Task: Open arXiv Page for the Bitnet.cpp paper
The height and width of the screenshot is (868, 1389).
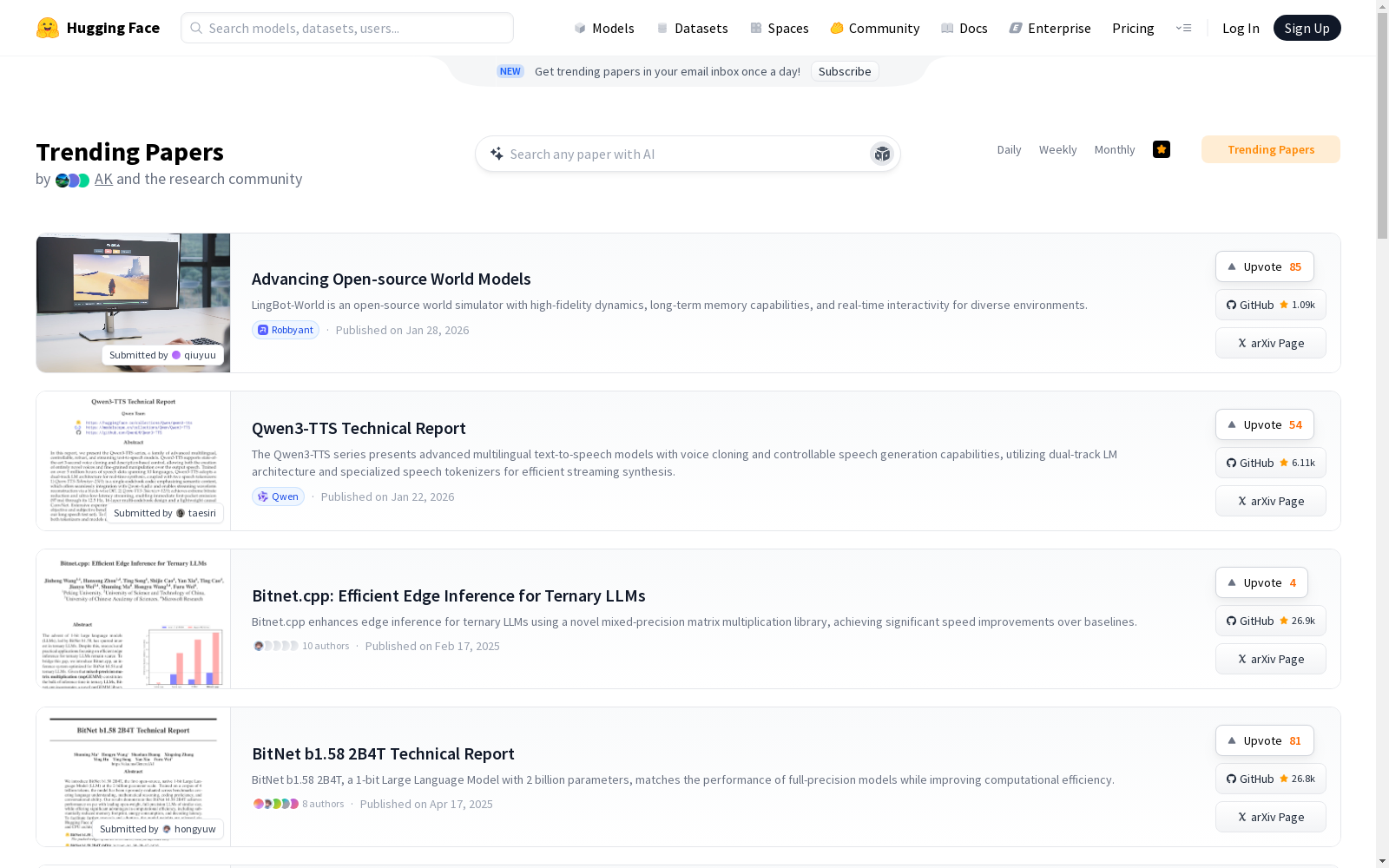Action: click(1271, 659)
